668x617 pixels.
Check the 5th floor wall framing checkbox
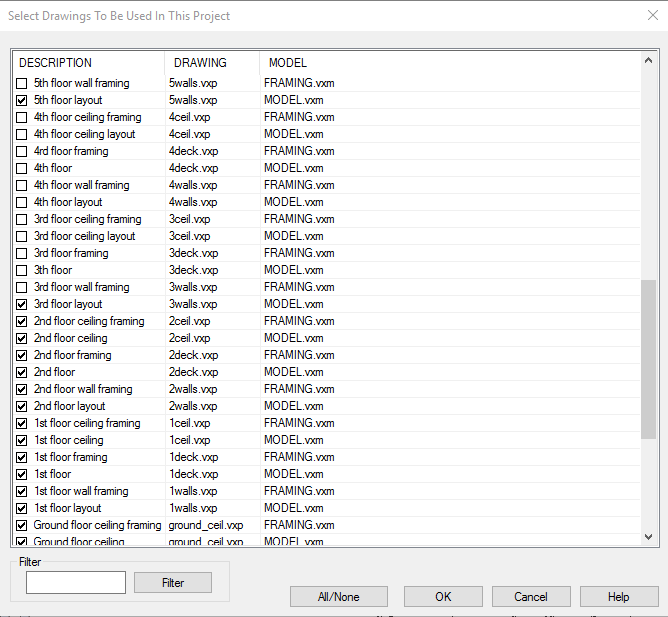(22, 84)
